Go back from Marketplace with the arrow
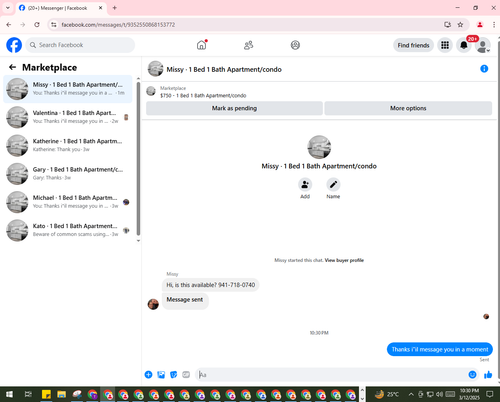This screenshot has height=402, width=500. tap(12, 67)
